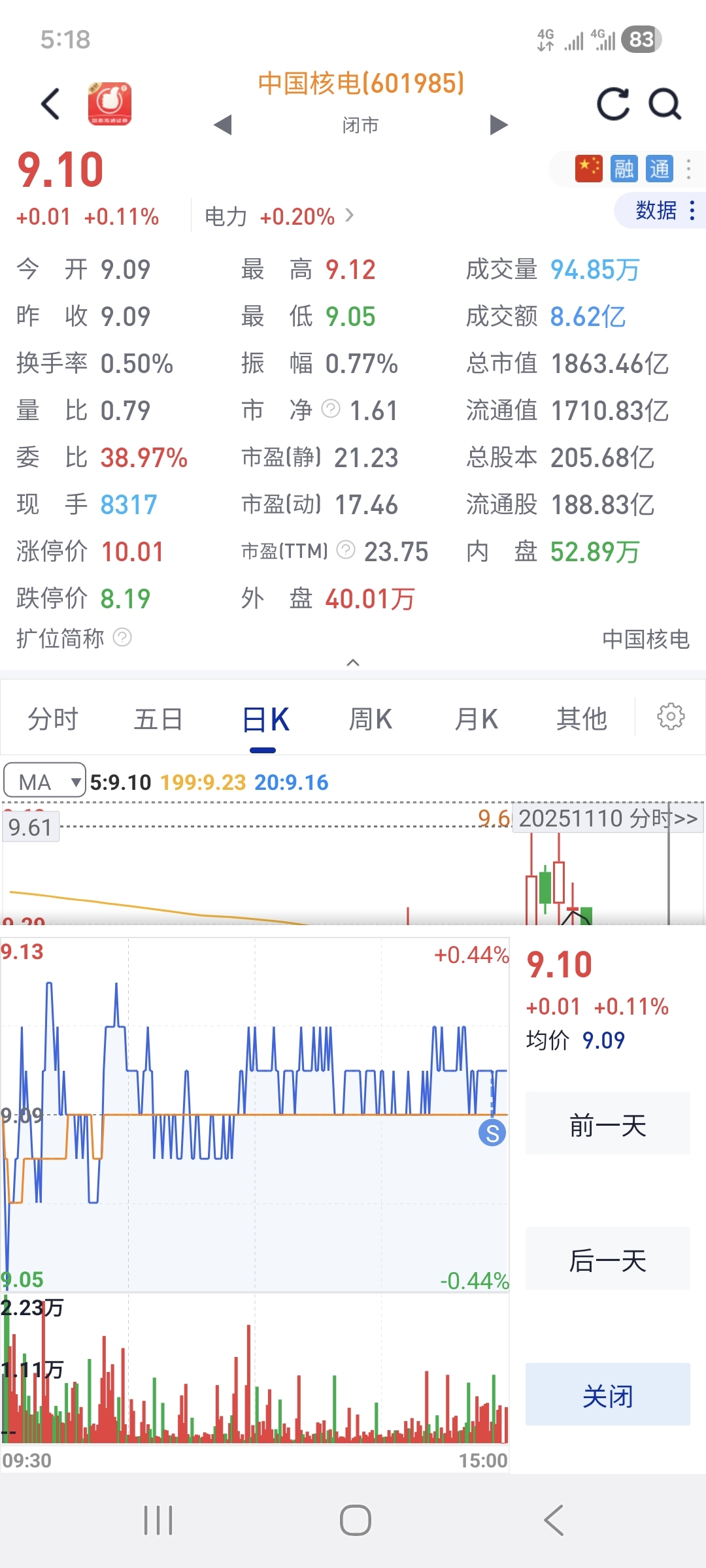
Task: Tap 跌停价 8.19 value
Action: 125,599
